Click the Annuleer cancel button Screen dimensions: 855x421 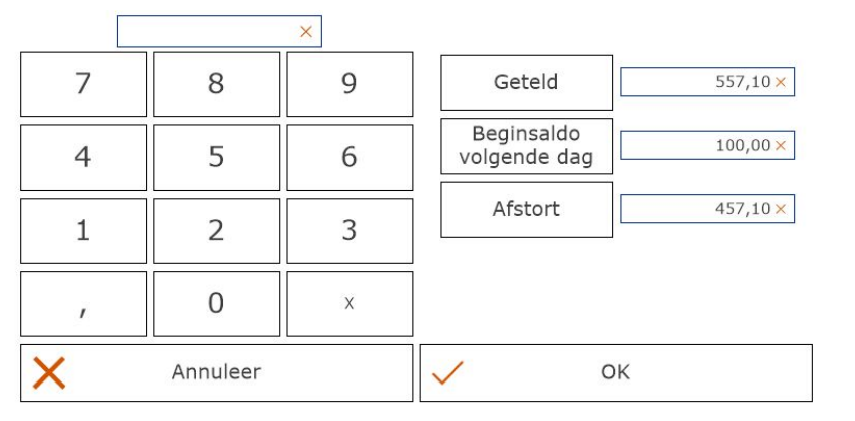pos(216,373)
